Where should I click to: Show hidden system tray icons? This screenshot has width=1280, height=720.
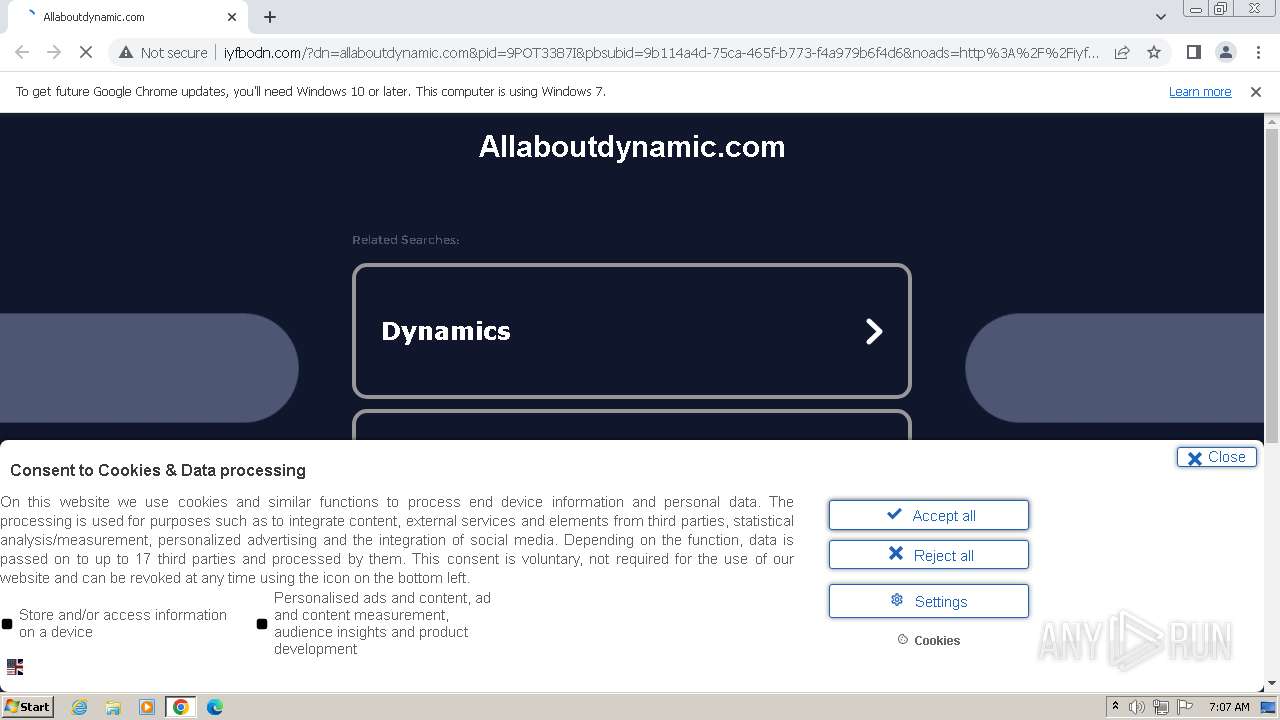(x=1115, y=707)
